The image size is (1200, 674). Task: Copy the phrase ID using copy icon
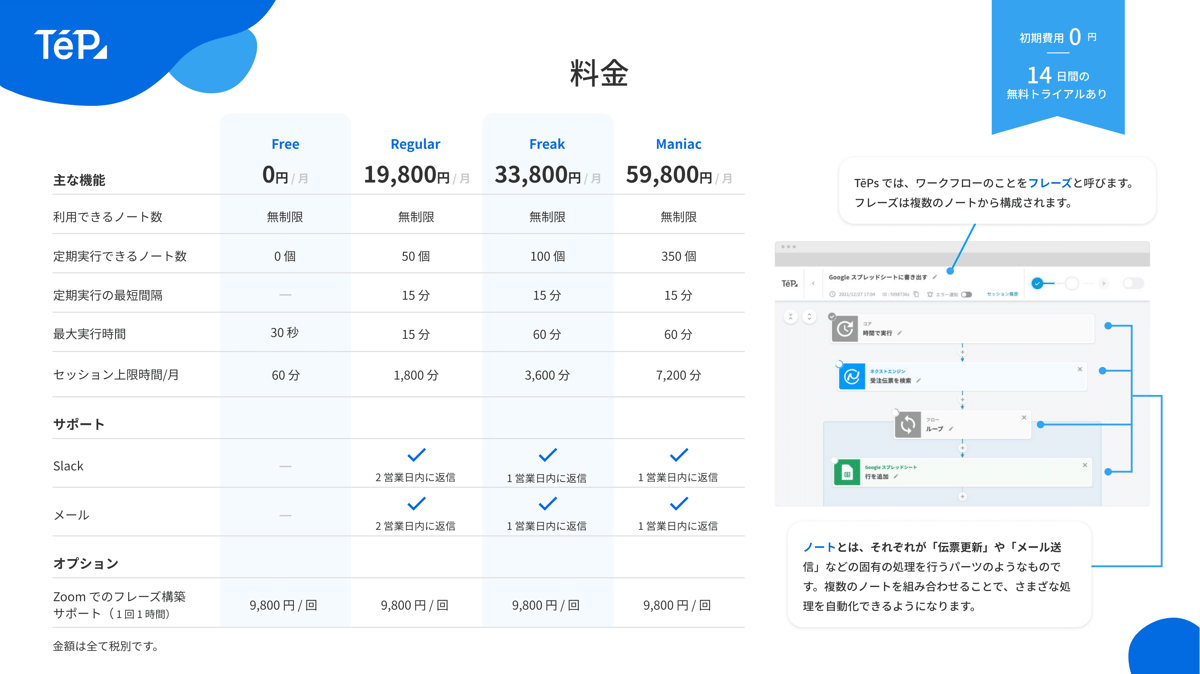pyautogui.click(x=916, y=294)
